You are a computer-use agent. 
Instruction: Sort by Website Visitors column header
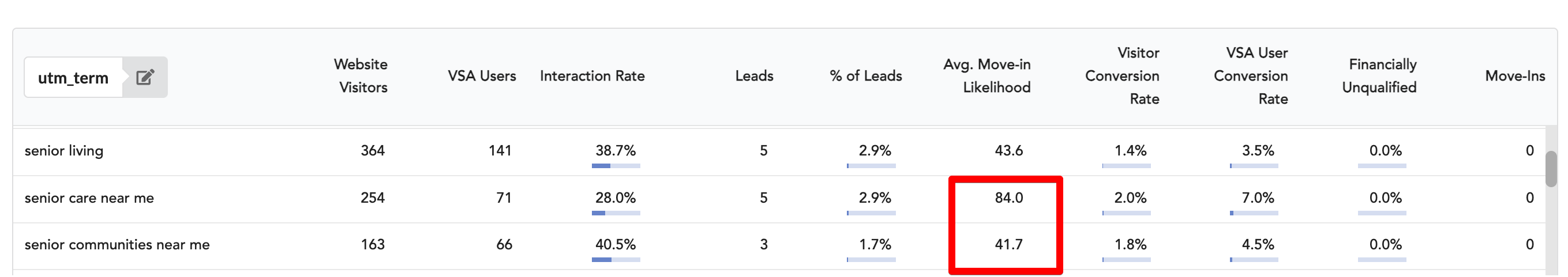coord(361,76)
